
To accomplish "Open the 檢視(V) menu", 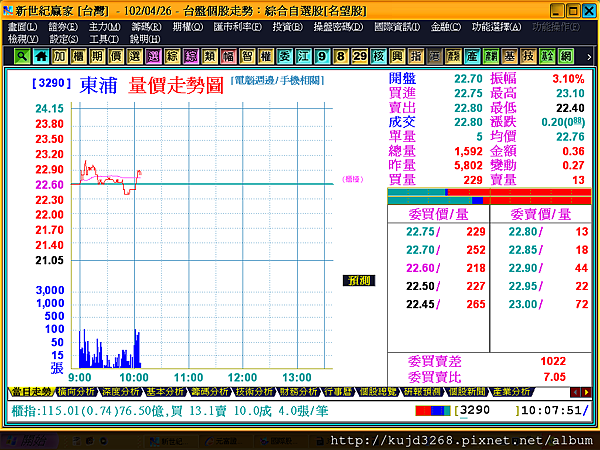I will click(23, 39).
